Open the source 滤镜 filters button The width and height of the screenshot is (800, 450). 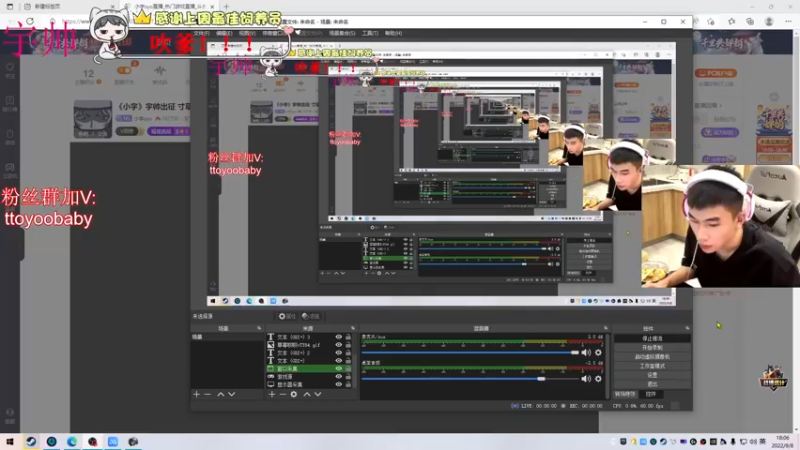click(310, 316)
